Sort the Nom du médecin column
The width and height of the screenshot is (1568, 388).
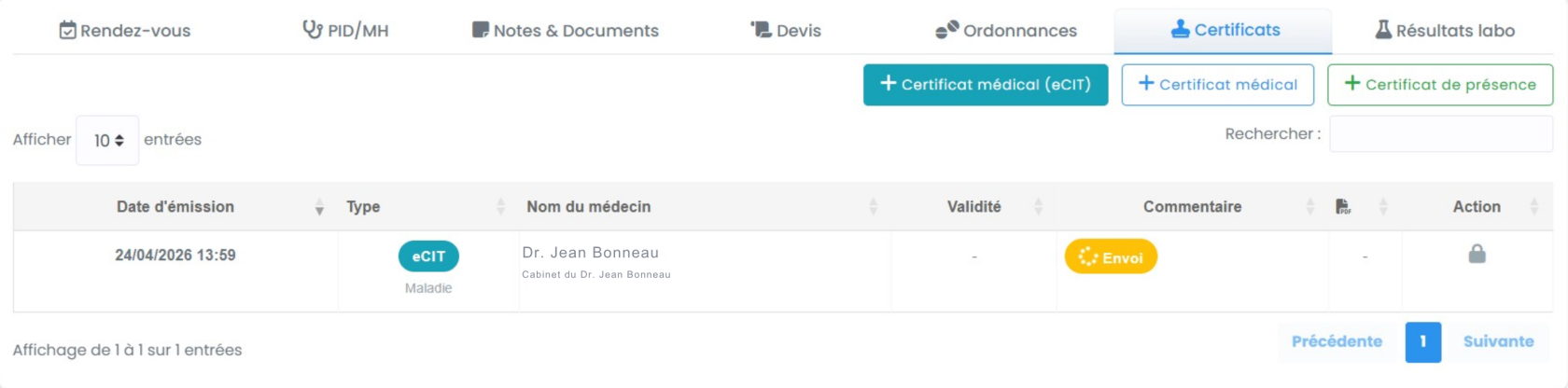tap(873, 207)
